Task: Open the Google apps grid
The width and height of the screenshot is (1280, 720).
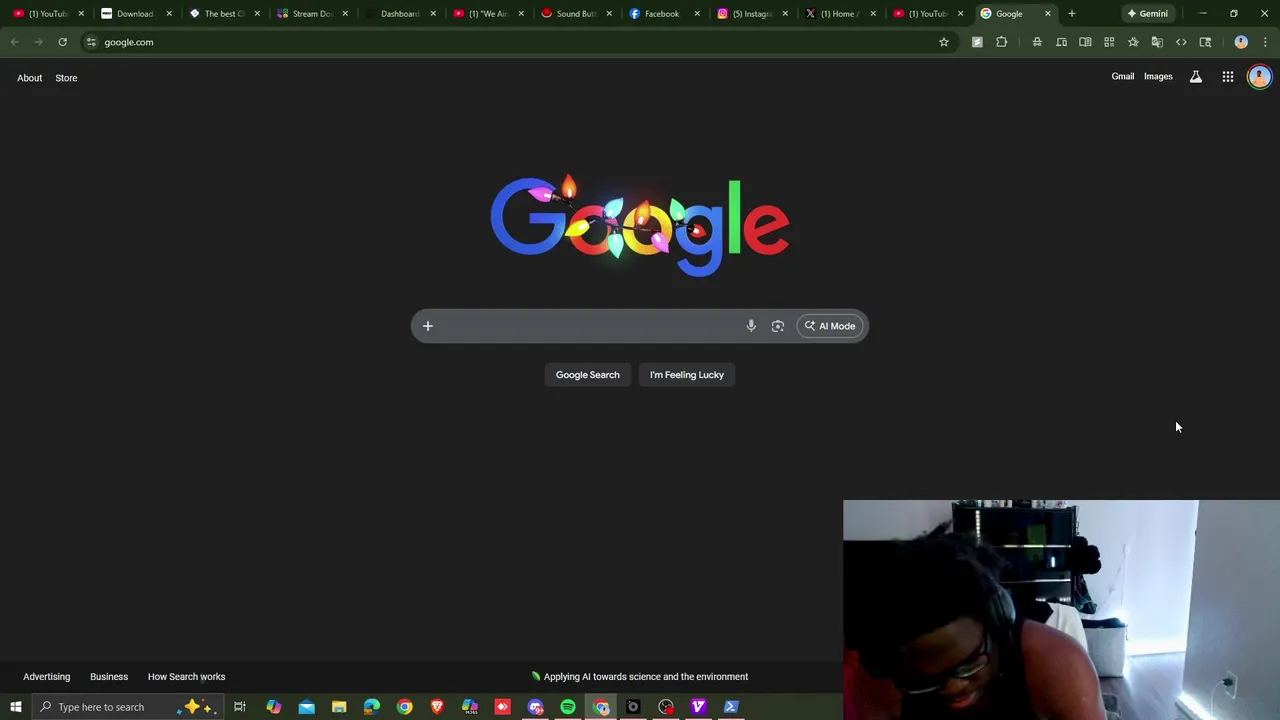Action: click(1228, 77)
